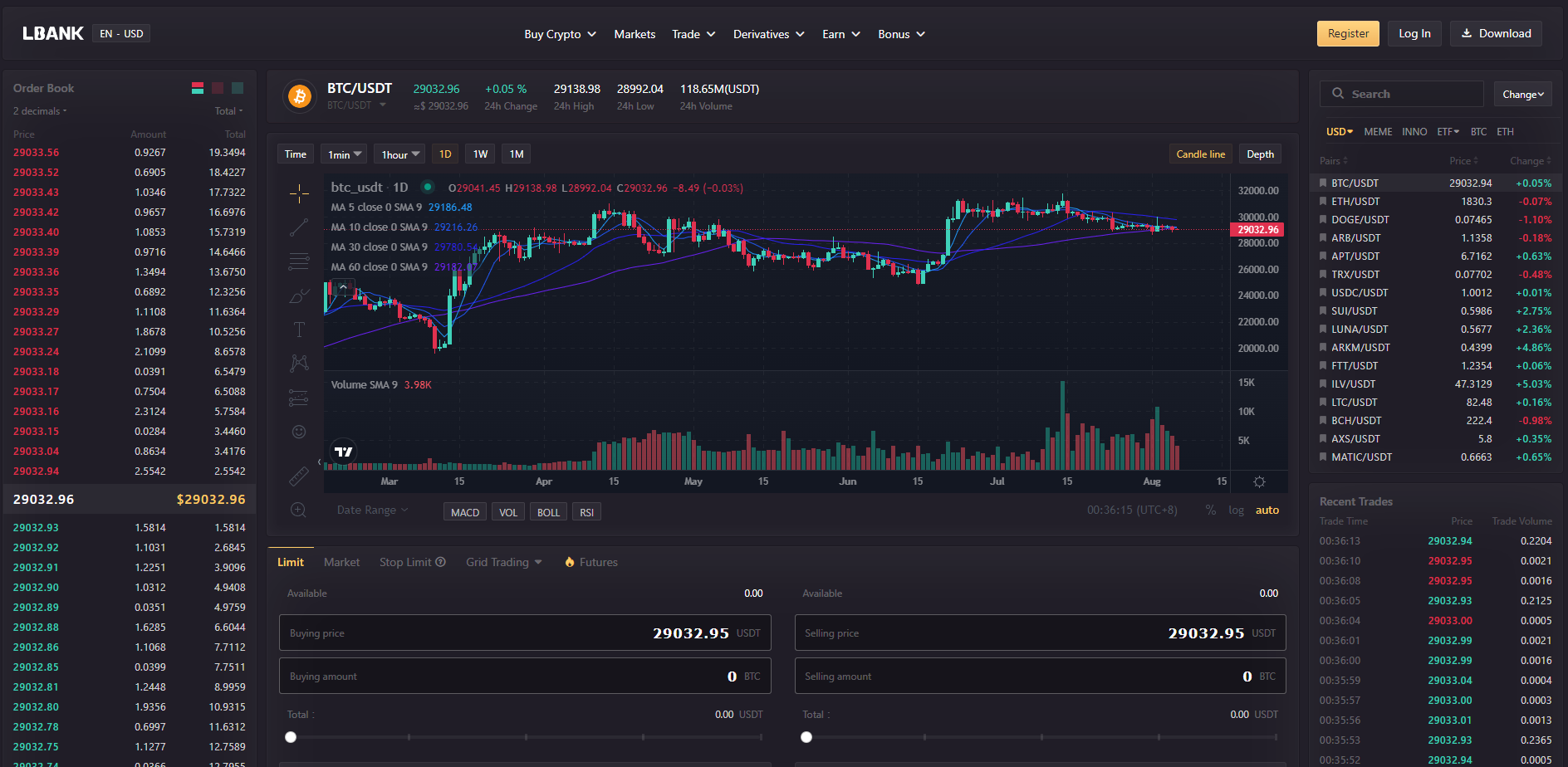Select the Time chart button

click(296, 154)
